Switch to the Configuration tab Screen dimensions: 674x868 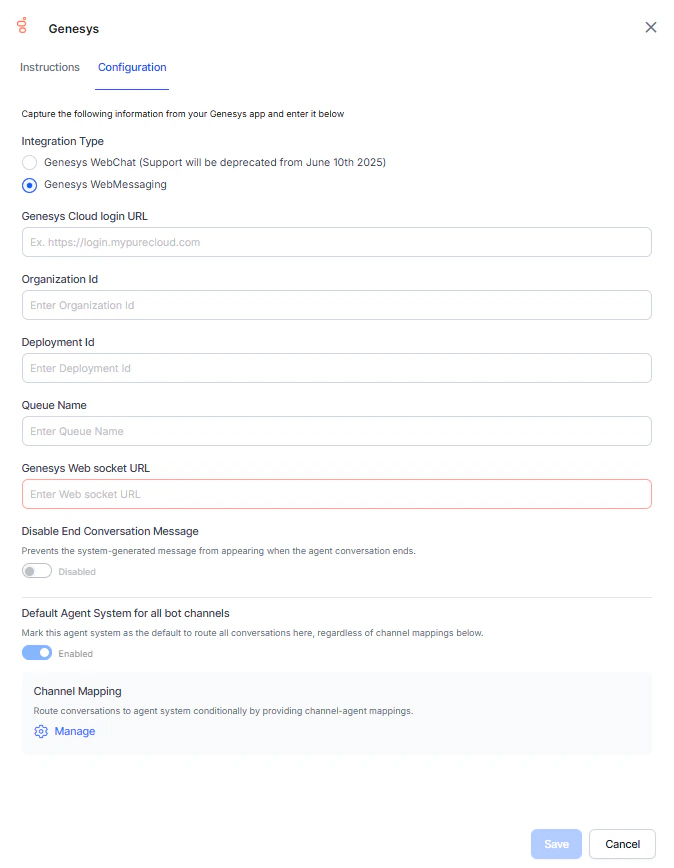(132, 67)
